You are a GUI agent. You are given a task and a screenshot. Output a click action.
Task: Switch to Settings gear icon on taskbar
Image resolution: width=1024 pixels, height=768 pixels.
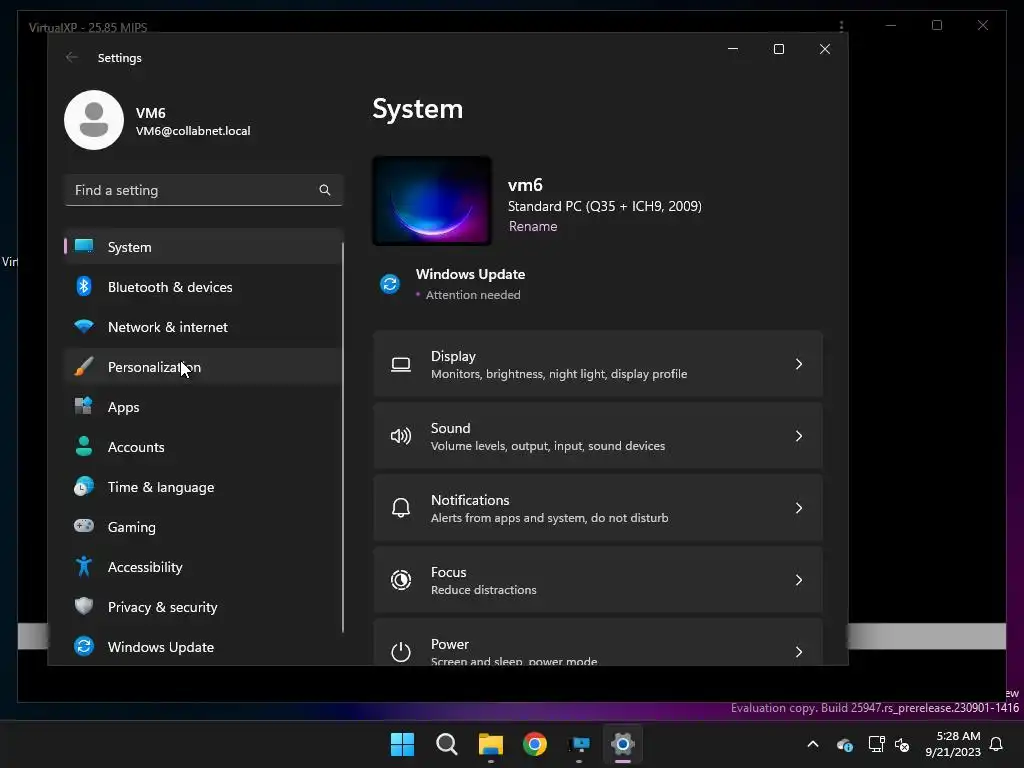623,744
